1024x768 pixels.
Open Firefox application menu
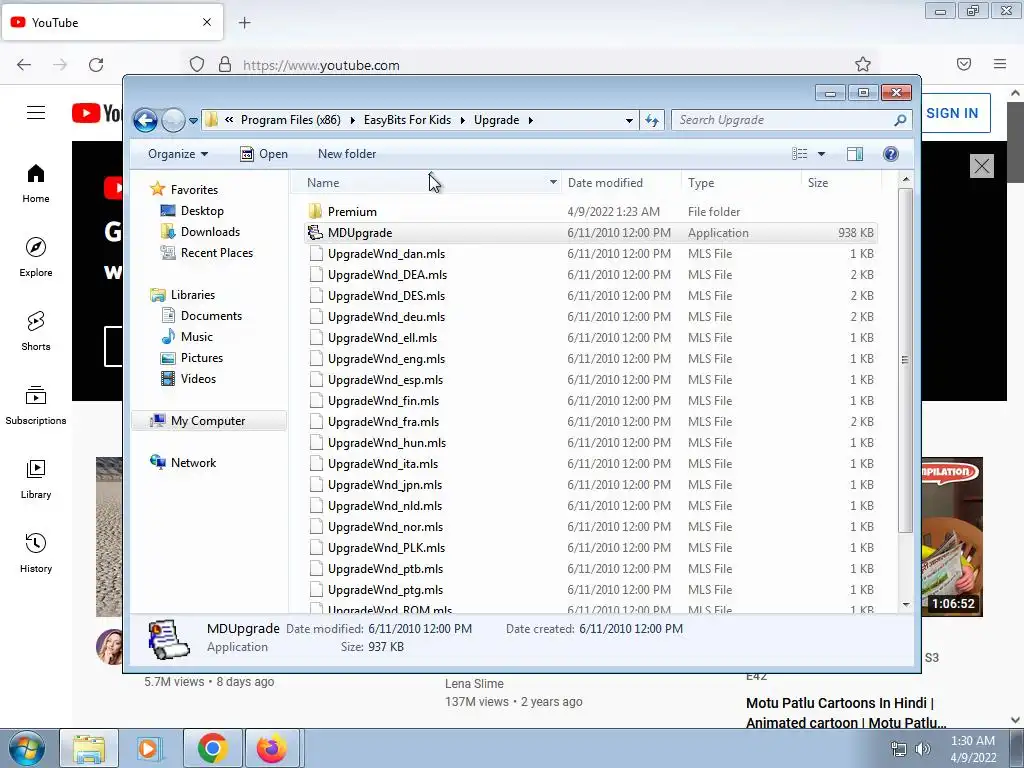click(x=999, y=64)
